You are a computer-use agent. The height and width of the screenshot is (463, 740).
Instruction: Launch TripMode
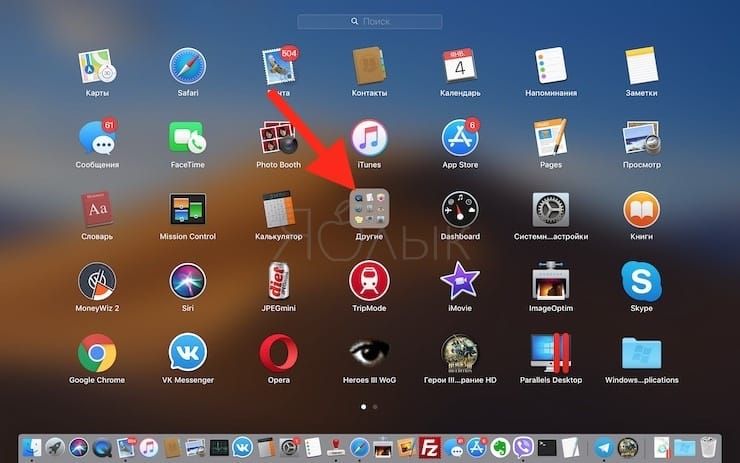[x=369, y=281]
